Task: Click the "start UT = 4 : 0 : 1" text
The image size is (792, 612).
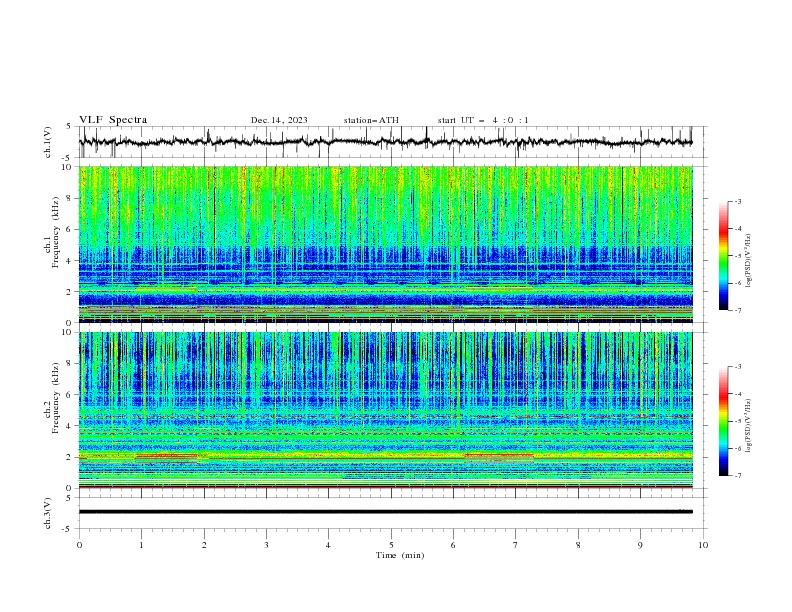Action: (x=483, y=120)
